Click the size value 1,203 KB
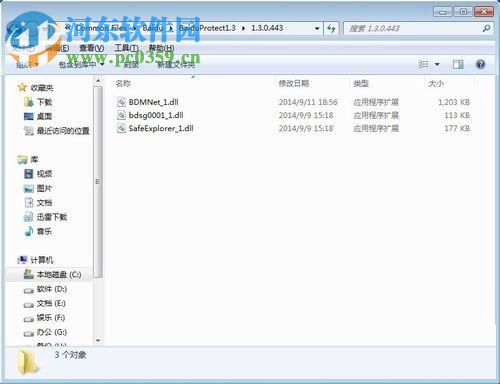This screenshot has height=384, width=500. tap(454, 102)
